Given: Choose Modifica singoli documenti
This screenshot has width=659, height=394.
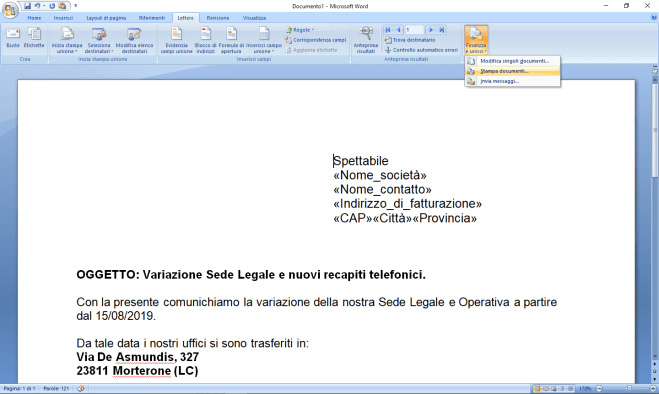Looking at the screenshot, I should point(512,61).
